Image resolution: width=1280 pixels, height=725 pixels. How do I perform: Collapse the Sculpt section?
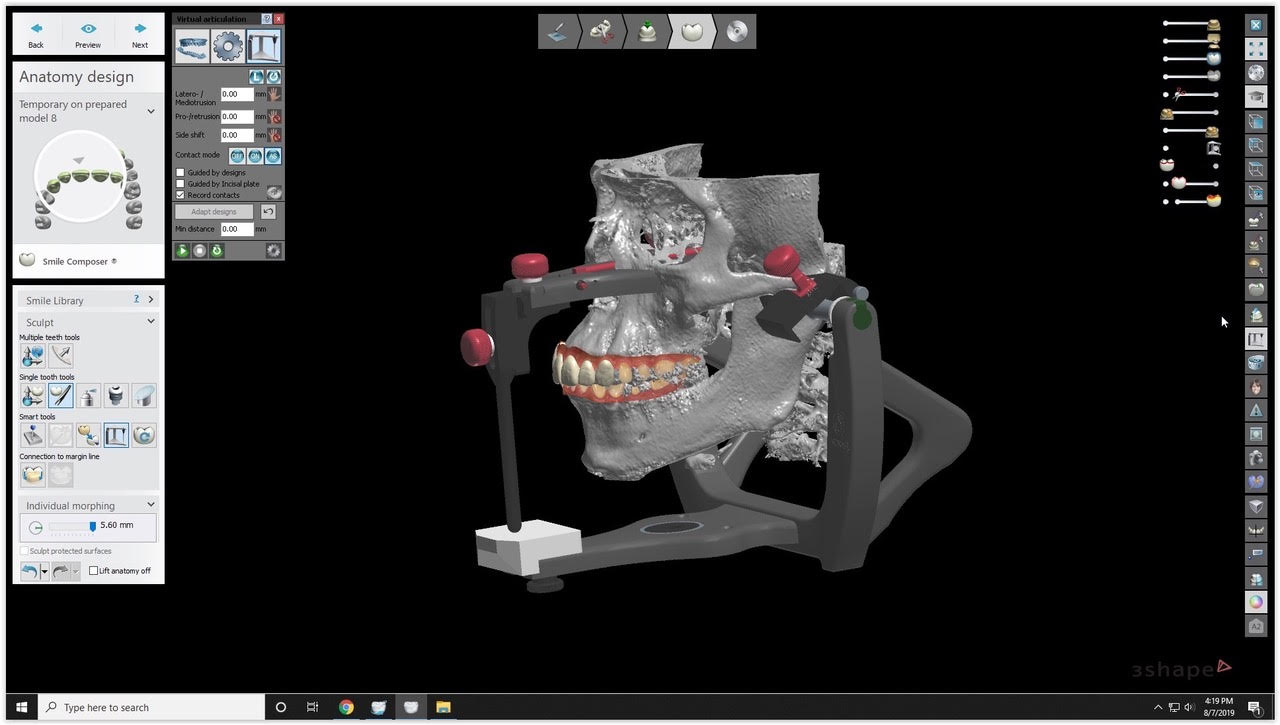151,322
